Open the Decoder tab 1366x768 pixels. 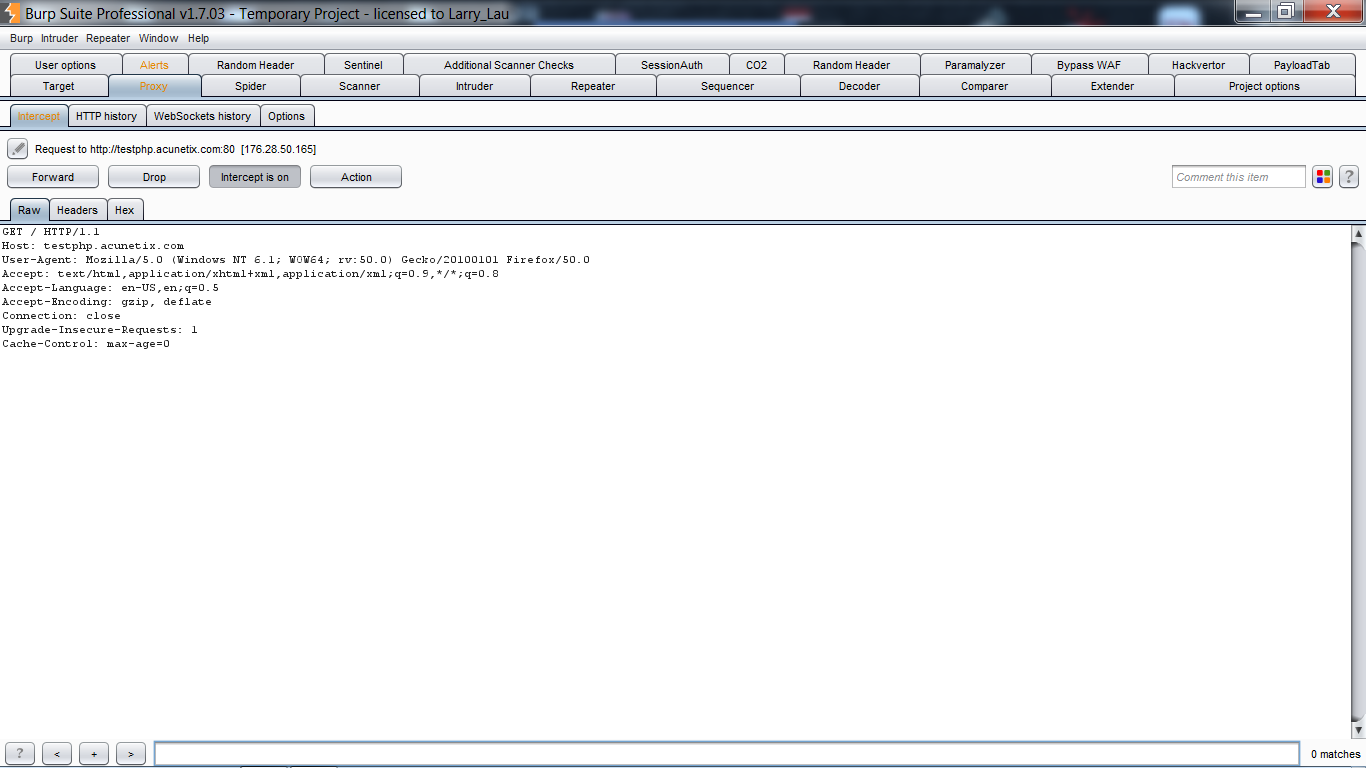[x=860, y=86]
